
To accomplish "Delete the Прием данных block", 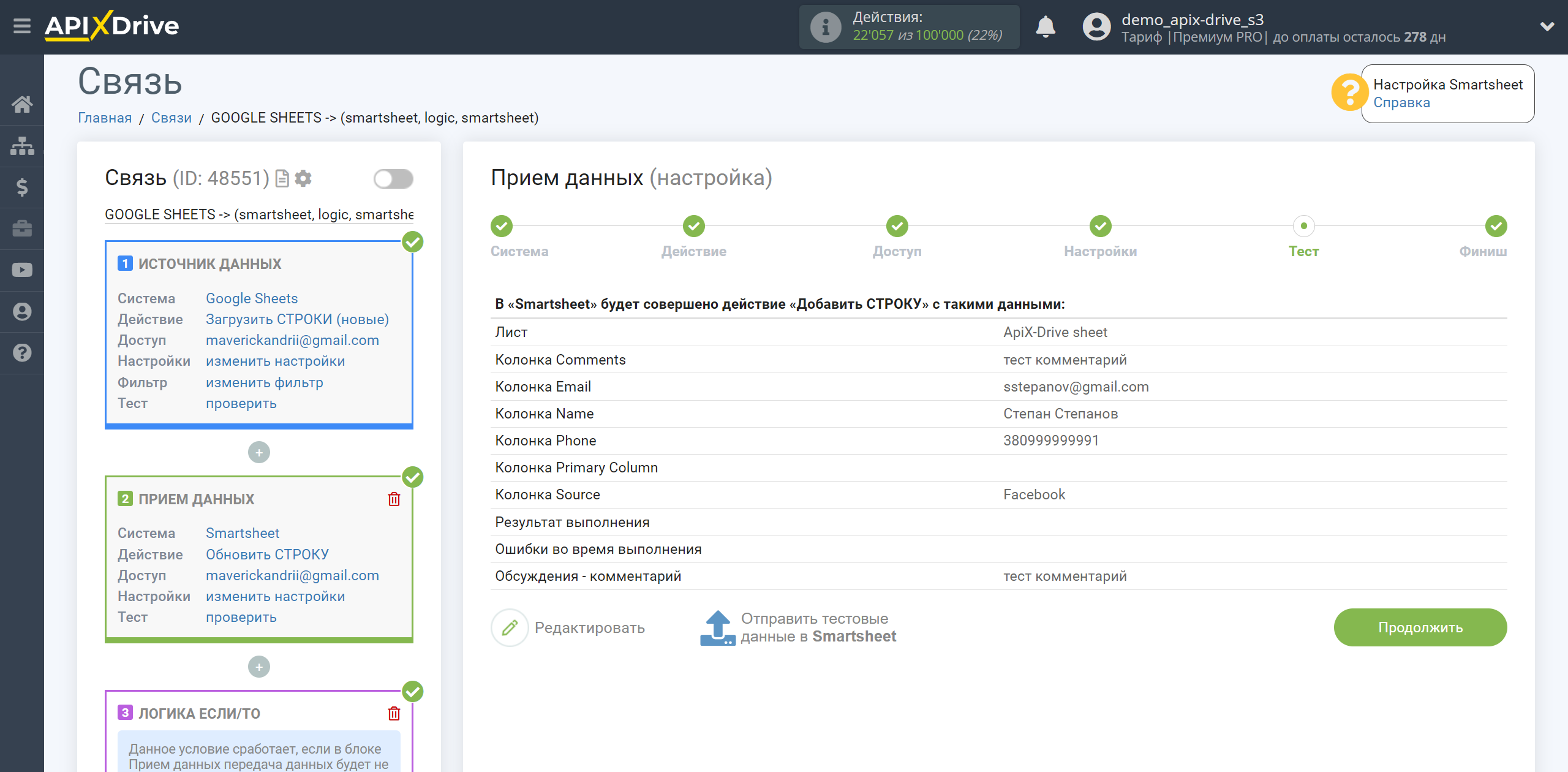I will (x=394, y=499).
